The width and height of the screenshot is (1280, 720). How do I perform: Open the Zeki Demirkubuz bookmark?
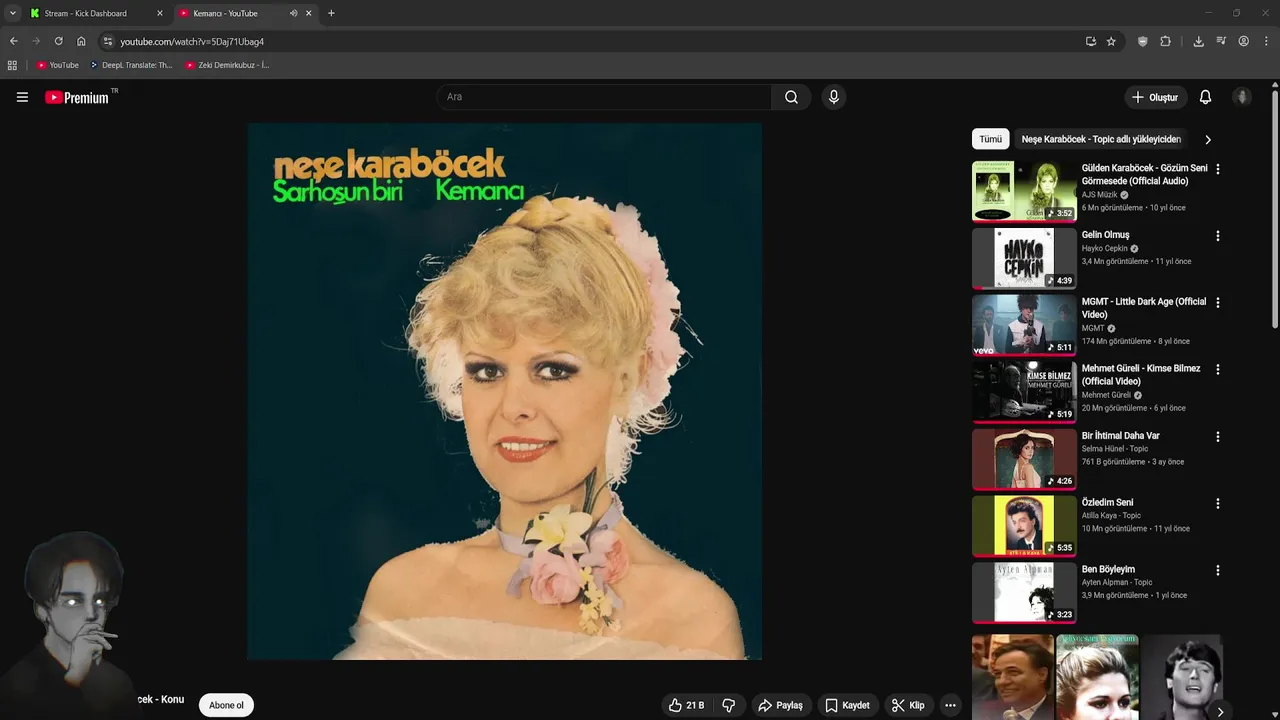[227, 65]
